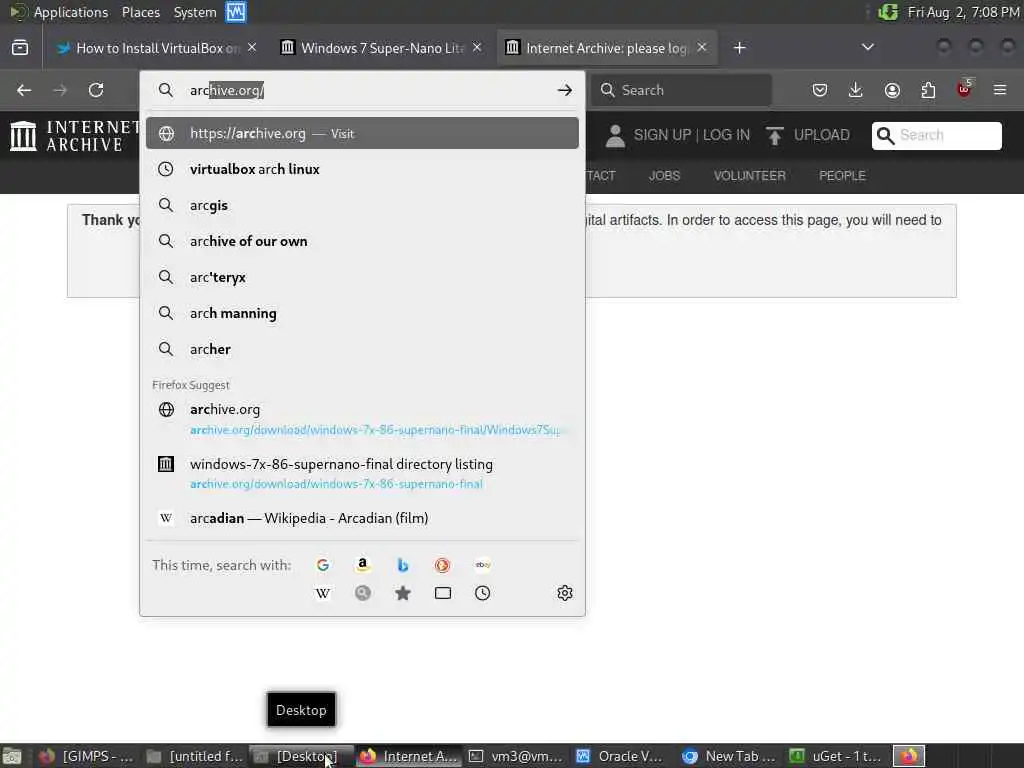Search this time with DuckDuckGo

click(443, 565)
